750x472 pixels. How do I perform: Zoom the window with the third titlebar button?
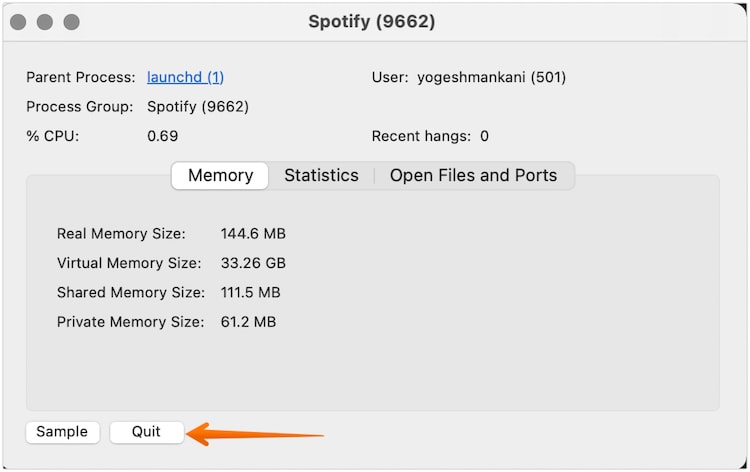click(72, 22)
